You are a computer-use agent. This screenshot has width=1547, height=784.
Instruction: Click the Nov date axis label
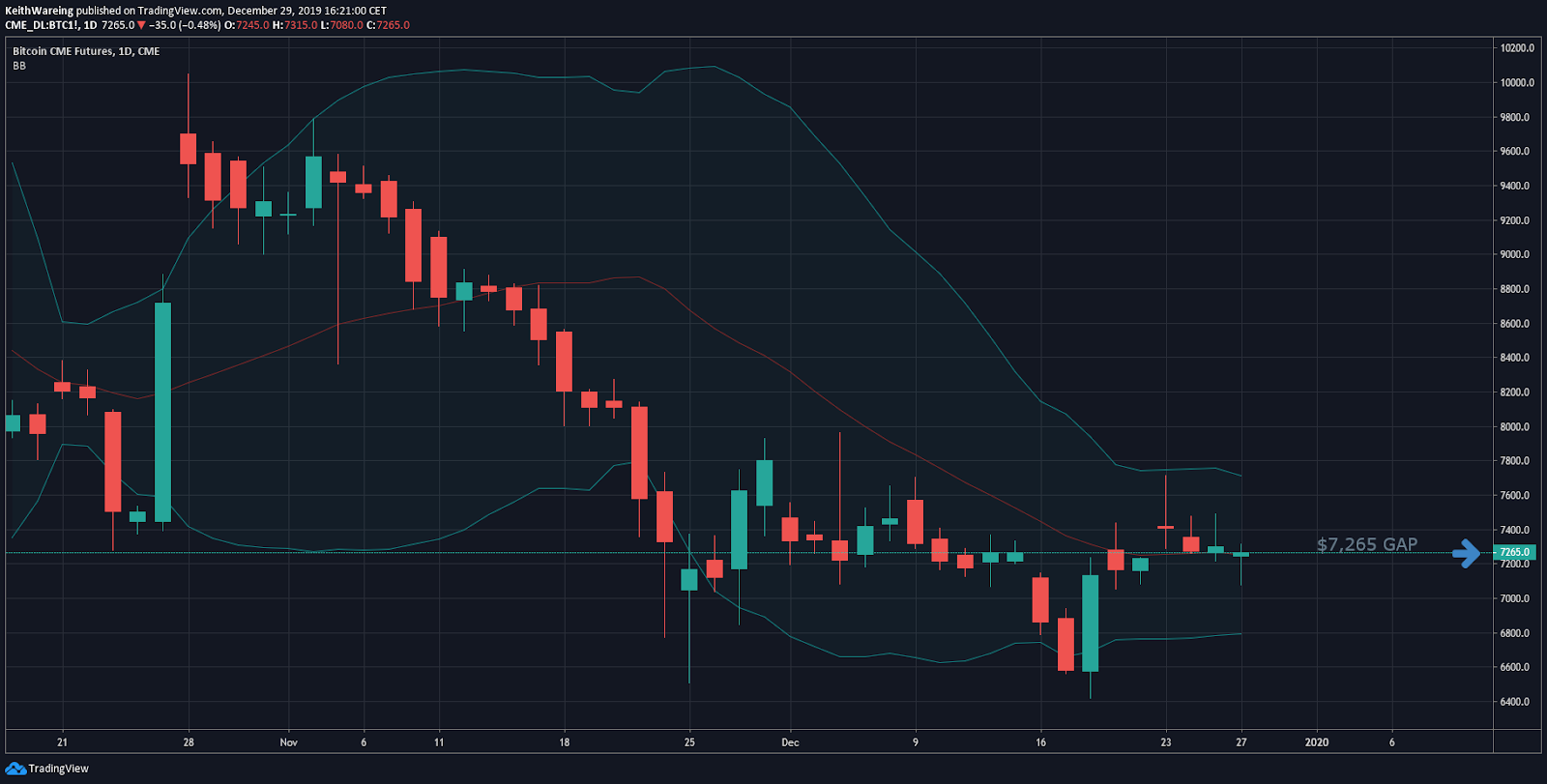click(288, 742)
